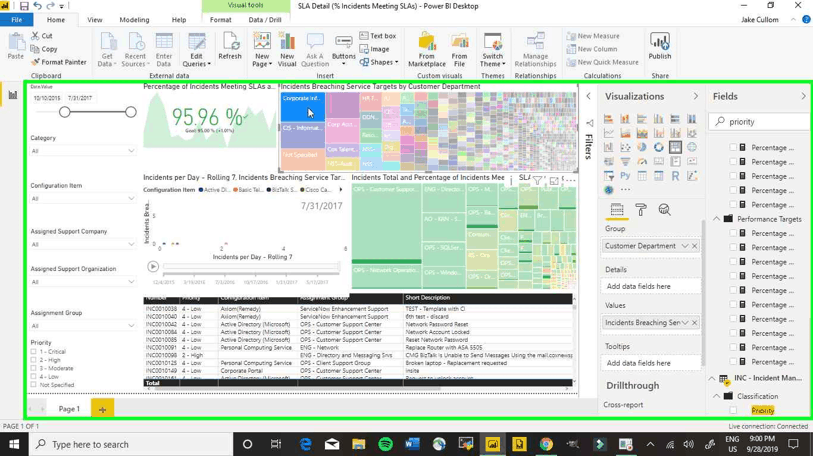Click the play axis Play button
This screenshot has height=457, width=815.
[153, 267]
